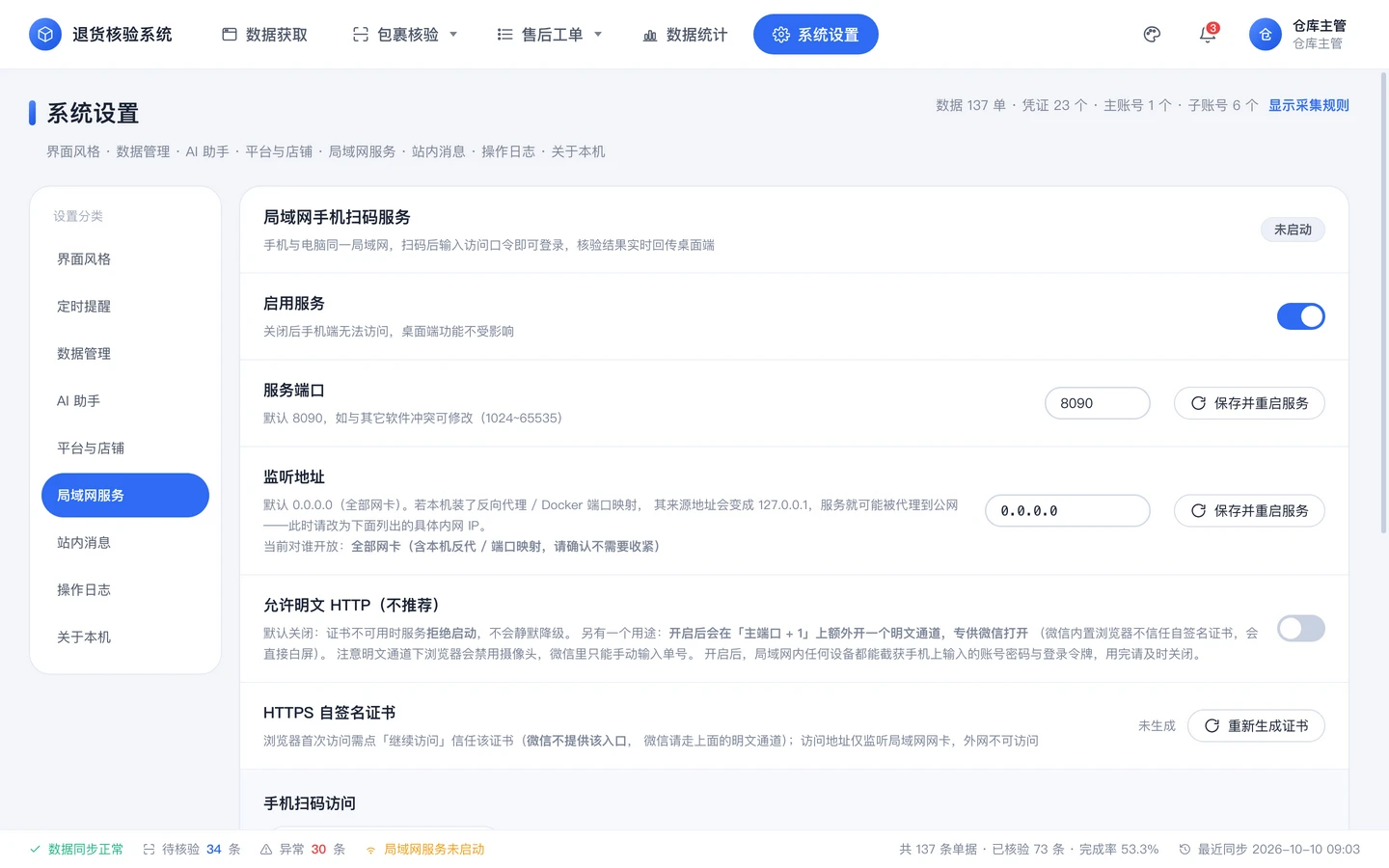Screen dimensions: 1389x868
Task: Click the 异常 warning triangle icon
Action: 266,850
